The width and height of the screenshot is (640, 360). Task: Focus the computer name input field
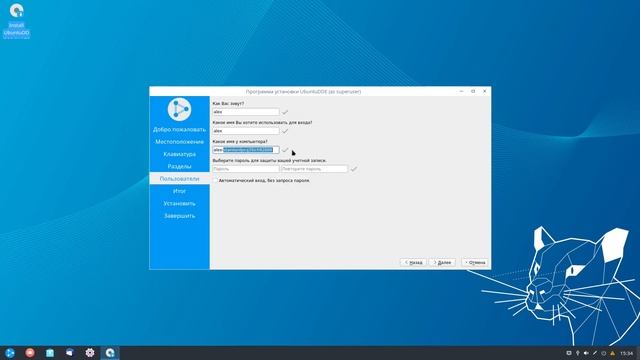pos(246,150)
